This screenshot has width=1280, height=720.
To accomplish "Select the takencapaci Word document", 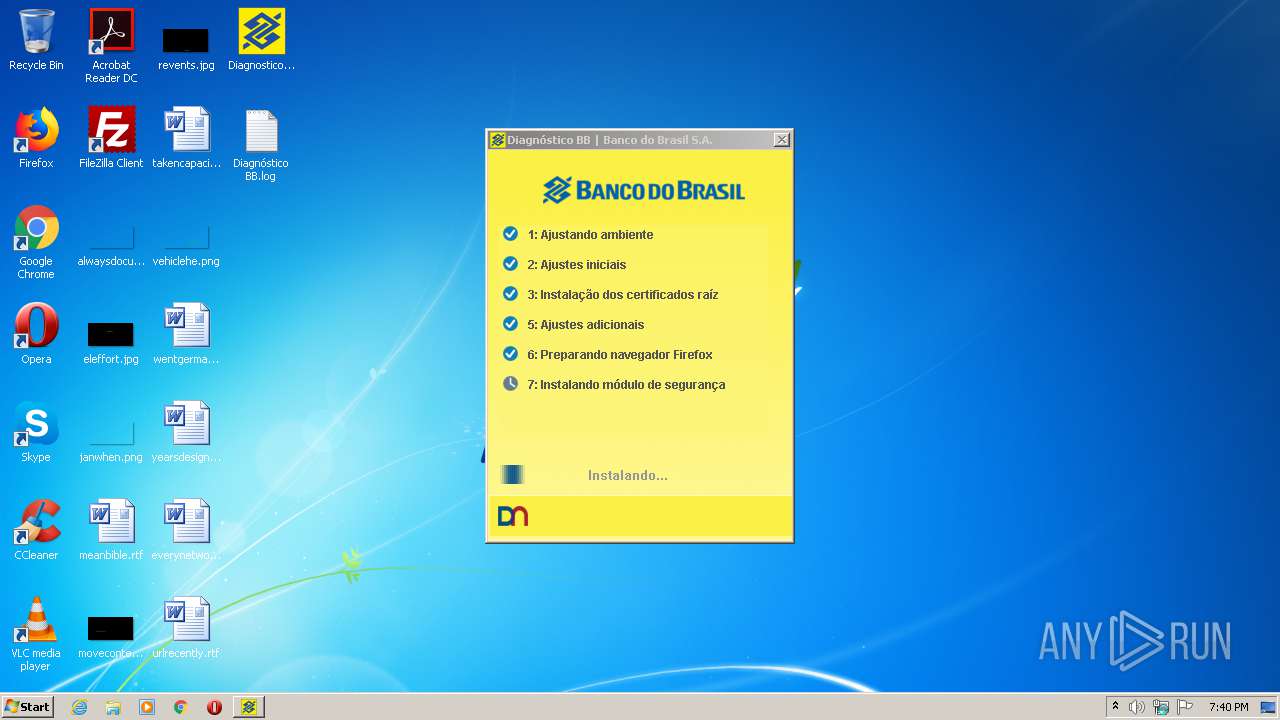I will click(x=186, y=138).
